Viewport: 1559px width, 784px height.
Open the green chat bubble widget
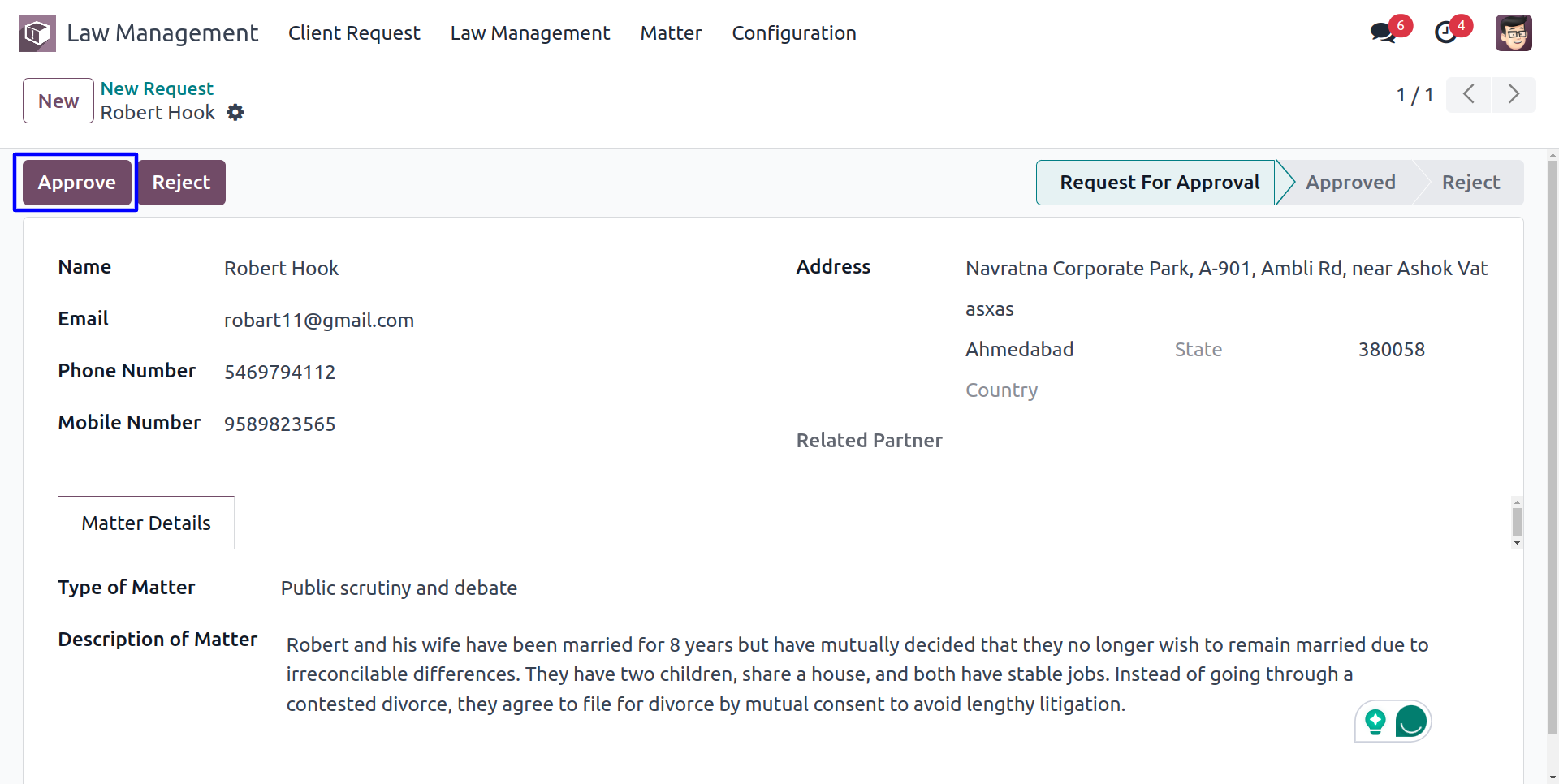tap(1411, 721)
